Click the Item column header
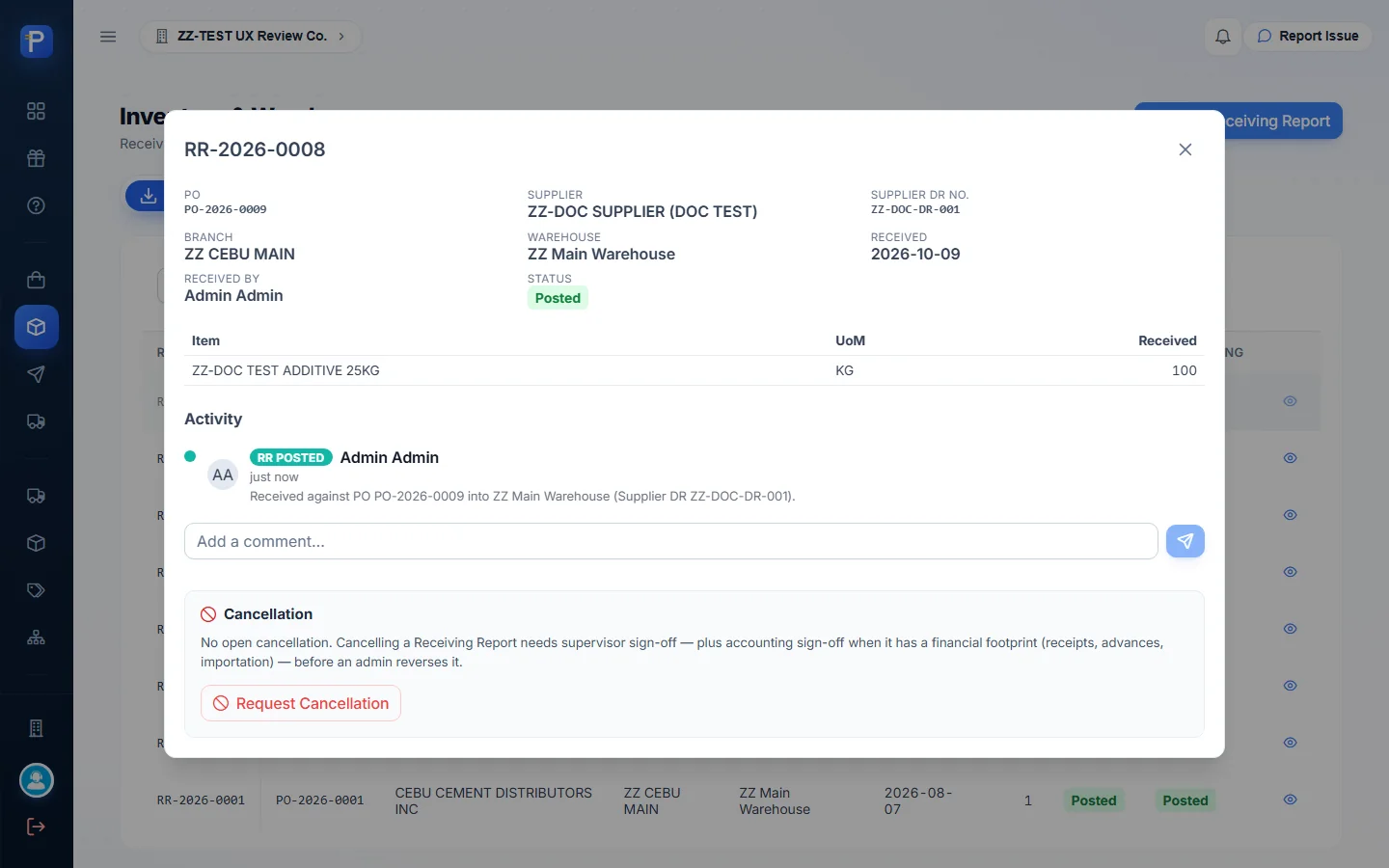The width and height of the screenshot is (1389, 868). pos(205,340)
